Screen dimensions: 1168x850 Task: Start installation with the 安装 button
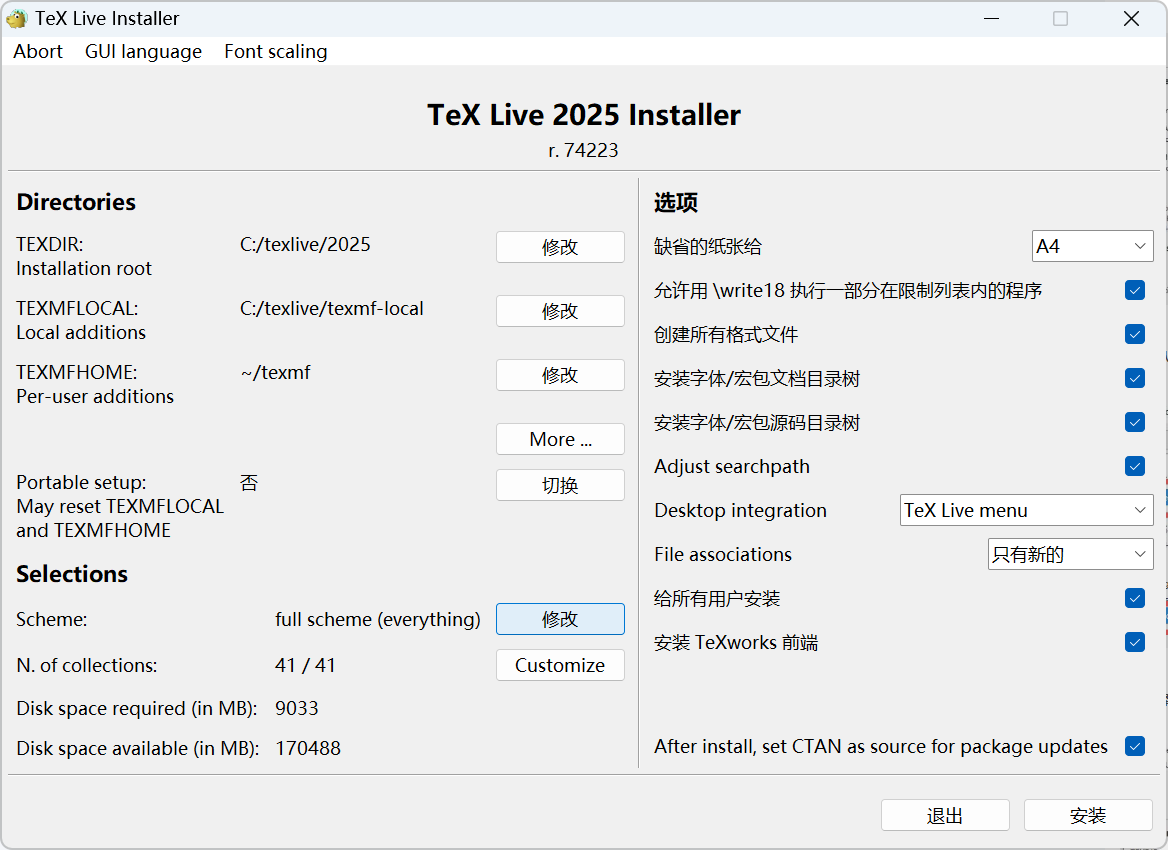click(x=1087, y=815)
